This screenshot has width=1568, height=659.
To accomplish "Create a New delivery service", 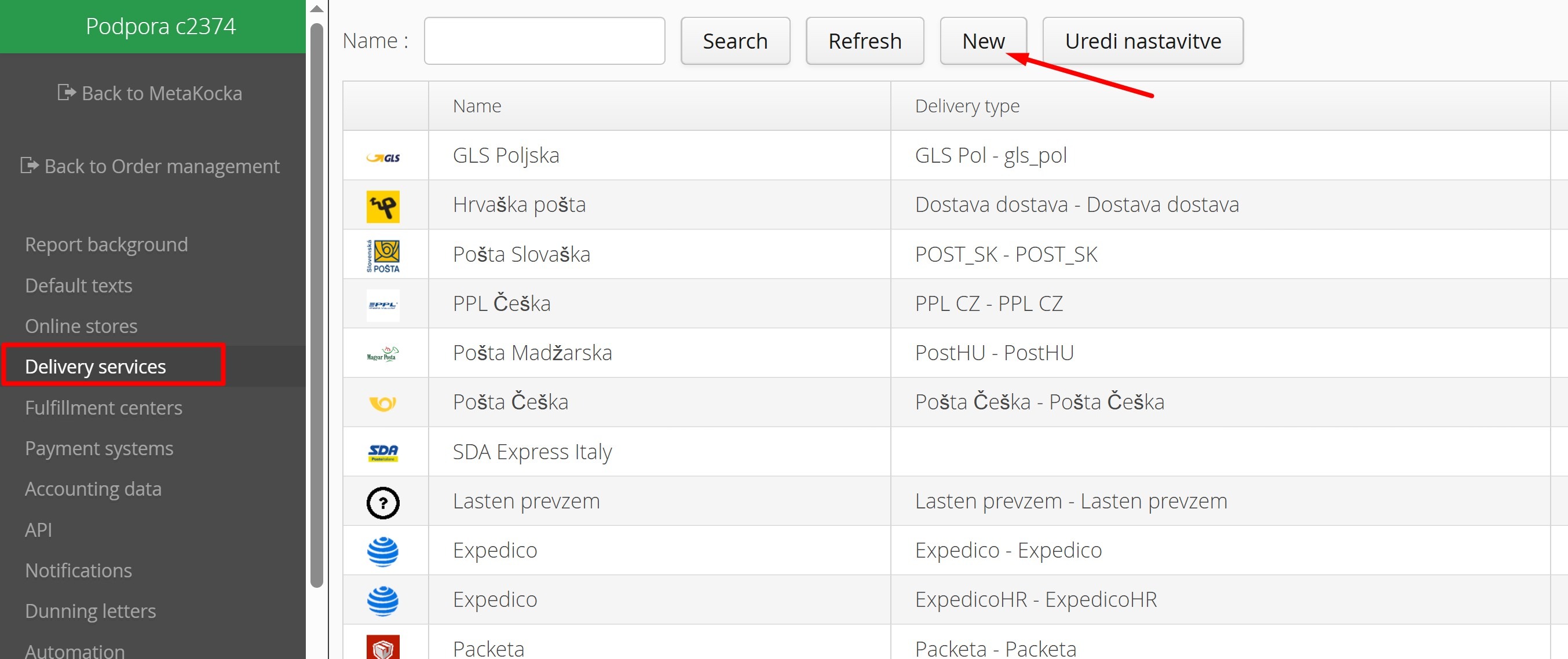I will [x=983, y=41].
